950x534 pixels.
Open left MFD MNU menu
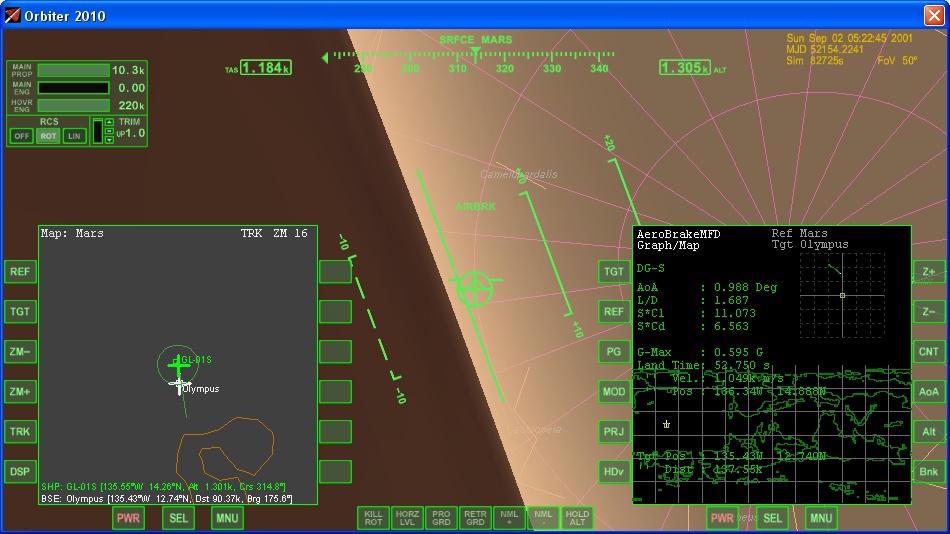click(x=227, y=518)
